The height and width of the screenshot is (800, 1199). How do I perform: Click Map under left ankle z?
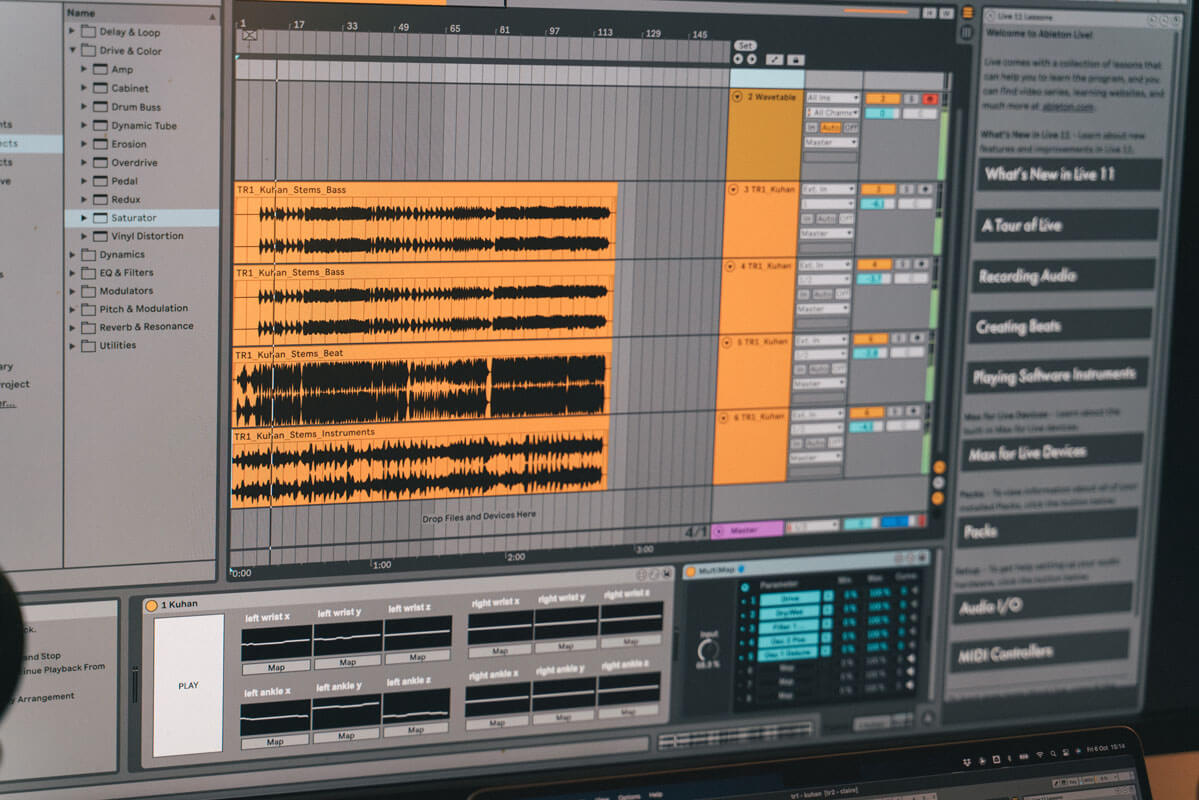[415, 730]
